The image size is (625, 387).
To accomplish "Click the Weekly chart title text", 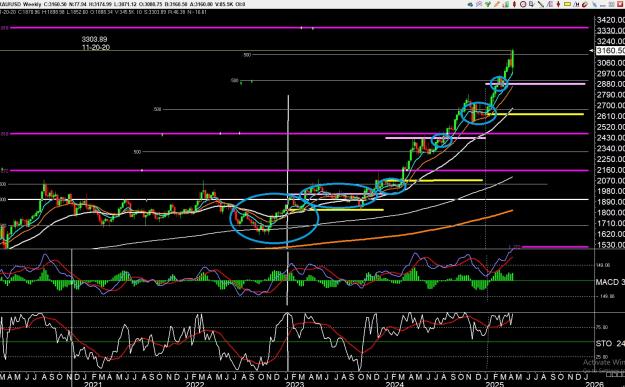I will [31, 4].
